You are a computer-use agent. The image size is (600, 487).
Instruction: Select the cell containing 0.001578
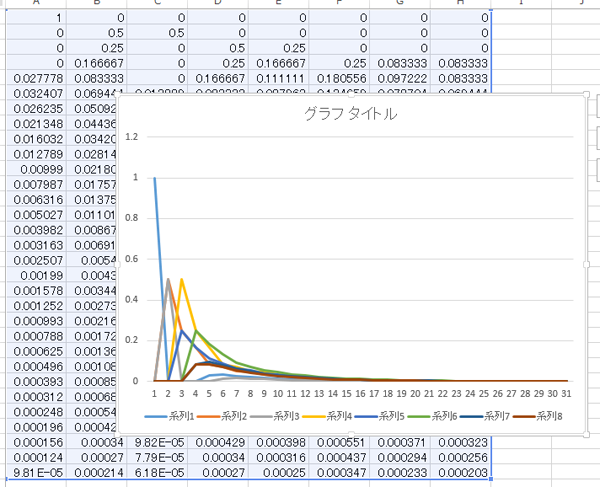pyautogui.click(x=36, y=291)
